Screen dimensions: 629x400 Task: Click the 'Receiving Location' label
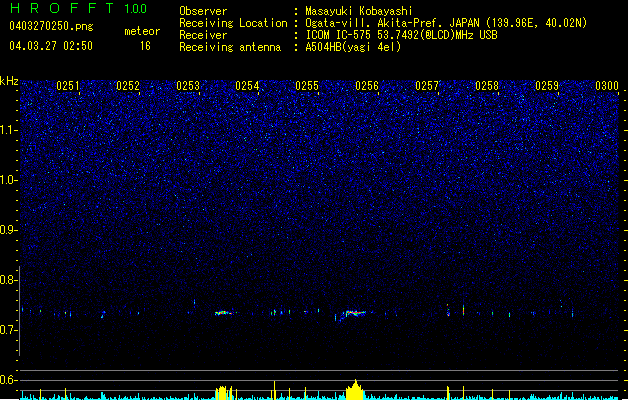pyautogui.click(x=233, y=23)
